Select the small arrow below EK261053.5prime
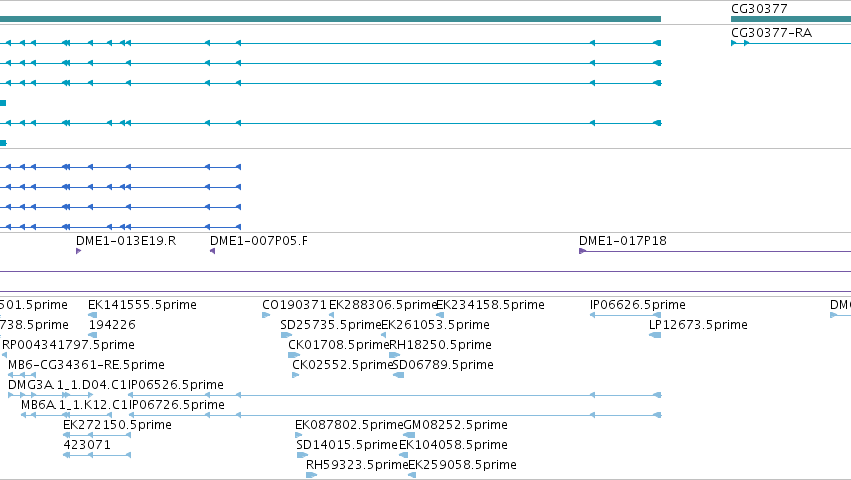The image size is (851, 480). point(384,335)
